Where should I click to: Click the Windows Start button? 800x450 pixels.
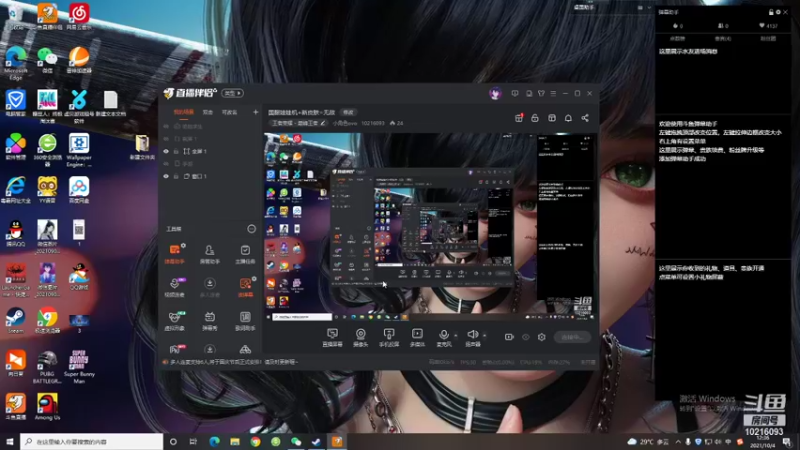pos(9,442)
